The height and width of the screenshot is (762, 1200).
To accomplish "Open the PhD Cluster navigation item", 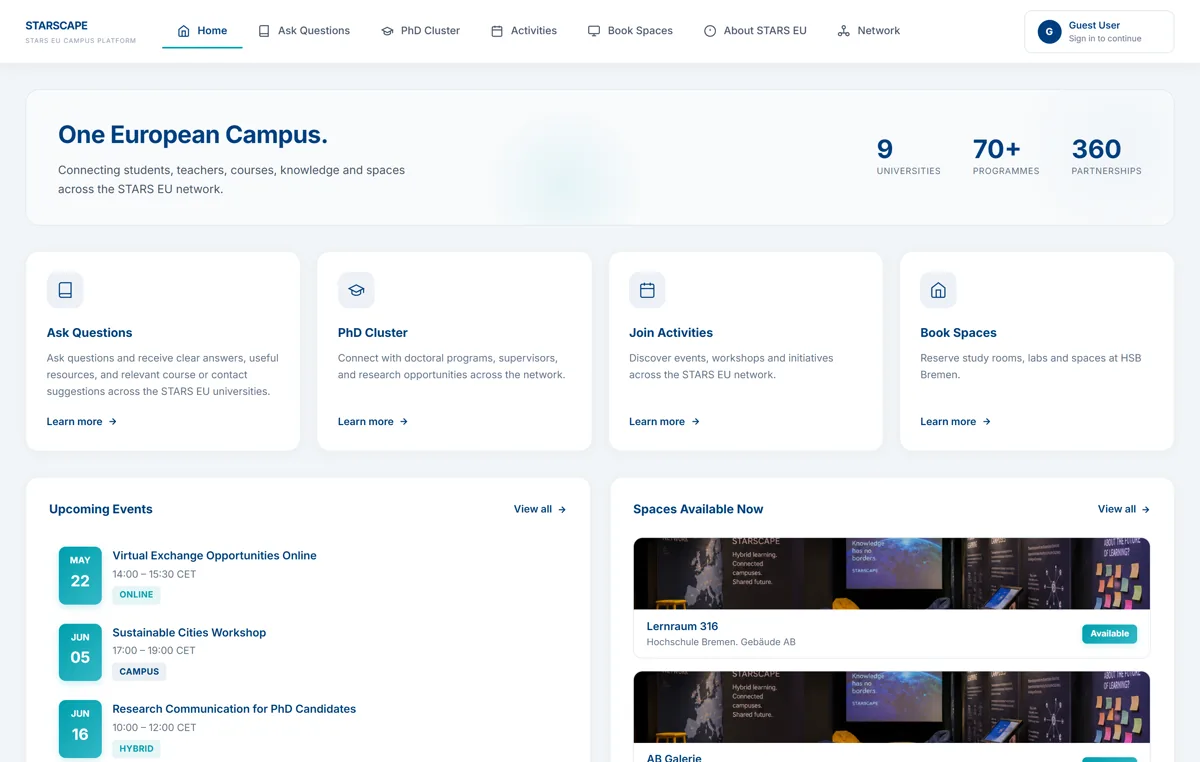I will pos(420,31).
